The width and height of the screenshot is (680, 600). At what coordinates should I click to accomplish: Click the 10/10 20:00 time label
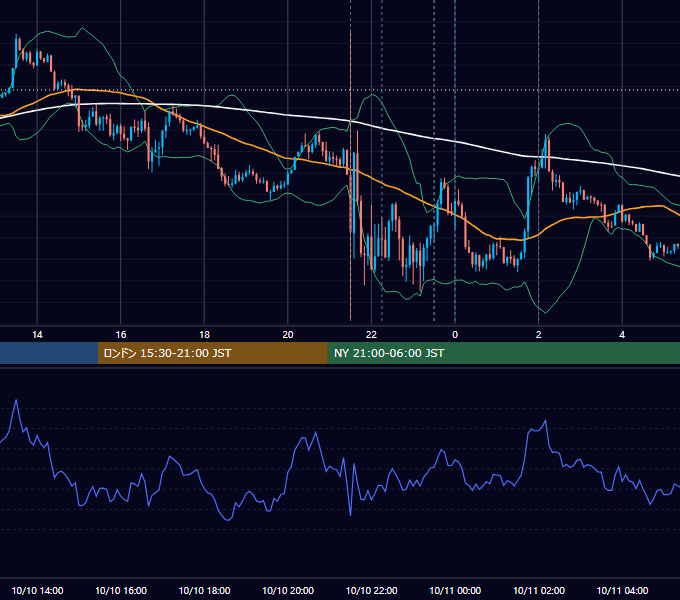tap(288, 590)
